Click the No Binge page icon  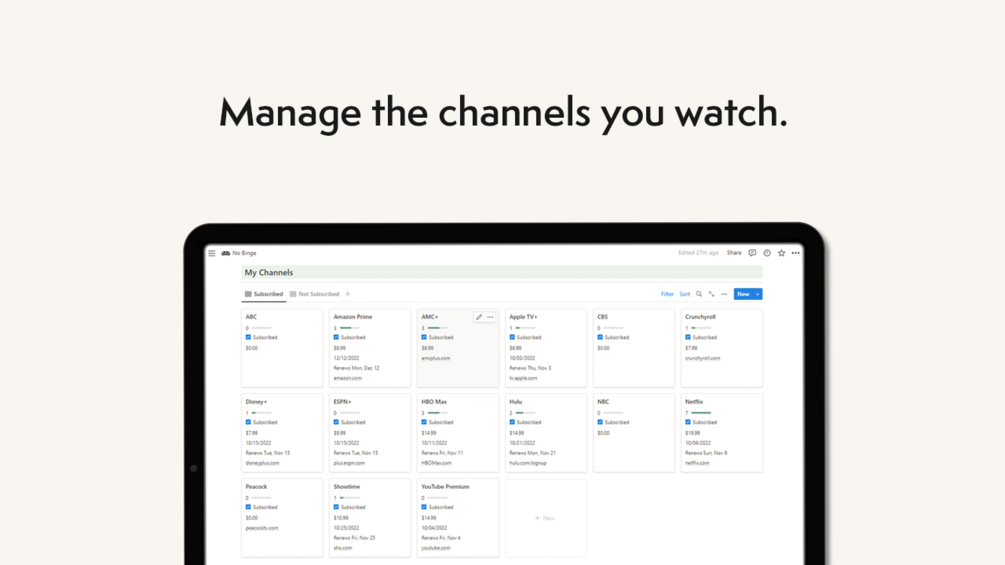pos(226,253)
